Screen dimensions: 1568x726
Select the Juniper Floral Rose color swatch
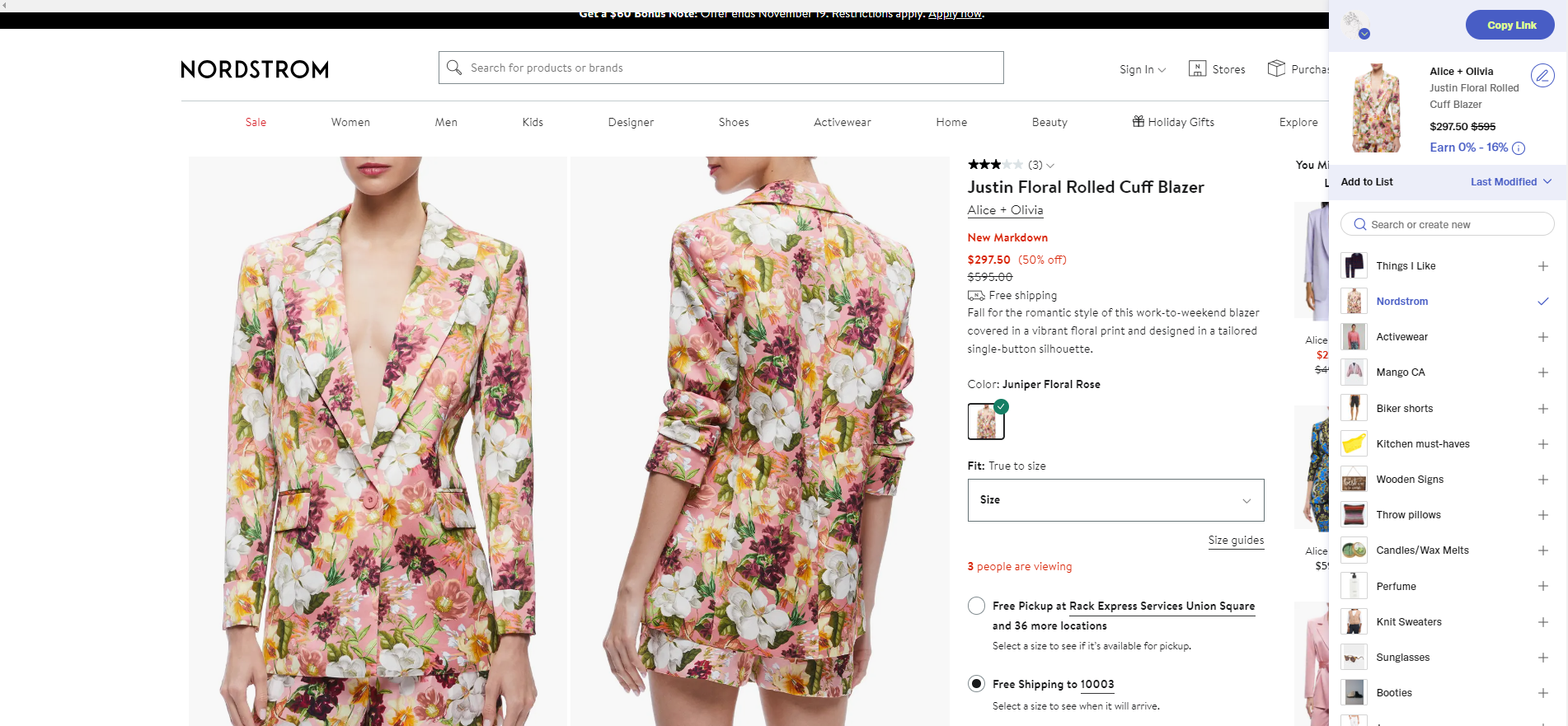pyautogui.click(x=986, y=421)
